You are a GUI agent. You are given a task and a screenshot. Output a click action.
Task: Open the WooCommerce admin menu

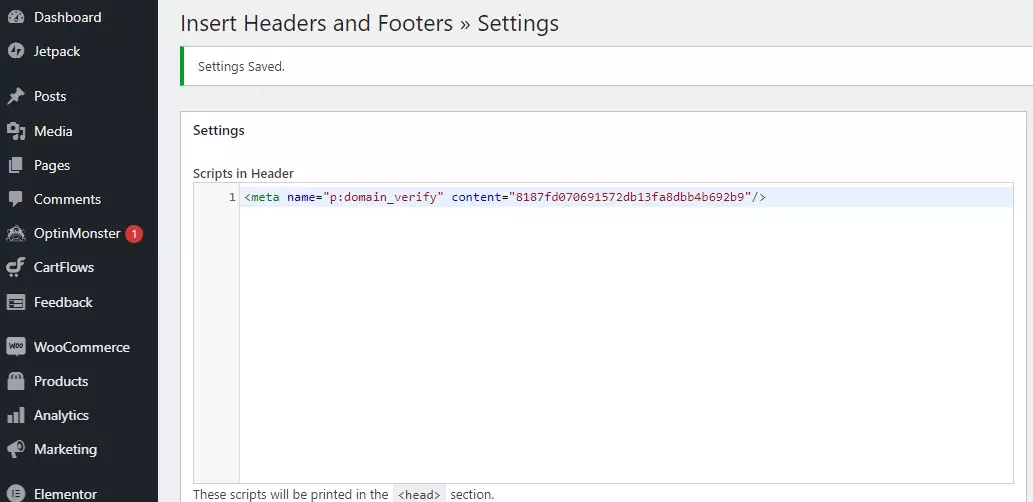click(81, 347)
